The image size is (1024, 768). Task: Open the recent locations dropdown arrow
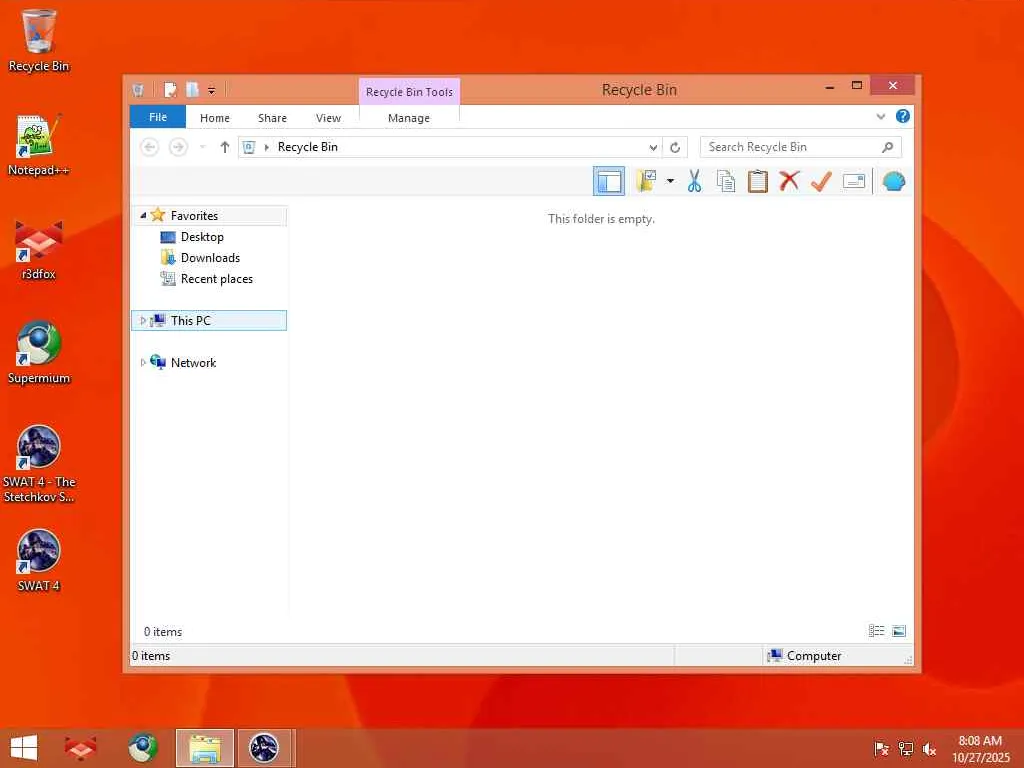[202, 147]
